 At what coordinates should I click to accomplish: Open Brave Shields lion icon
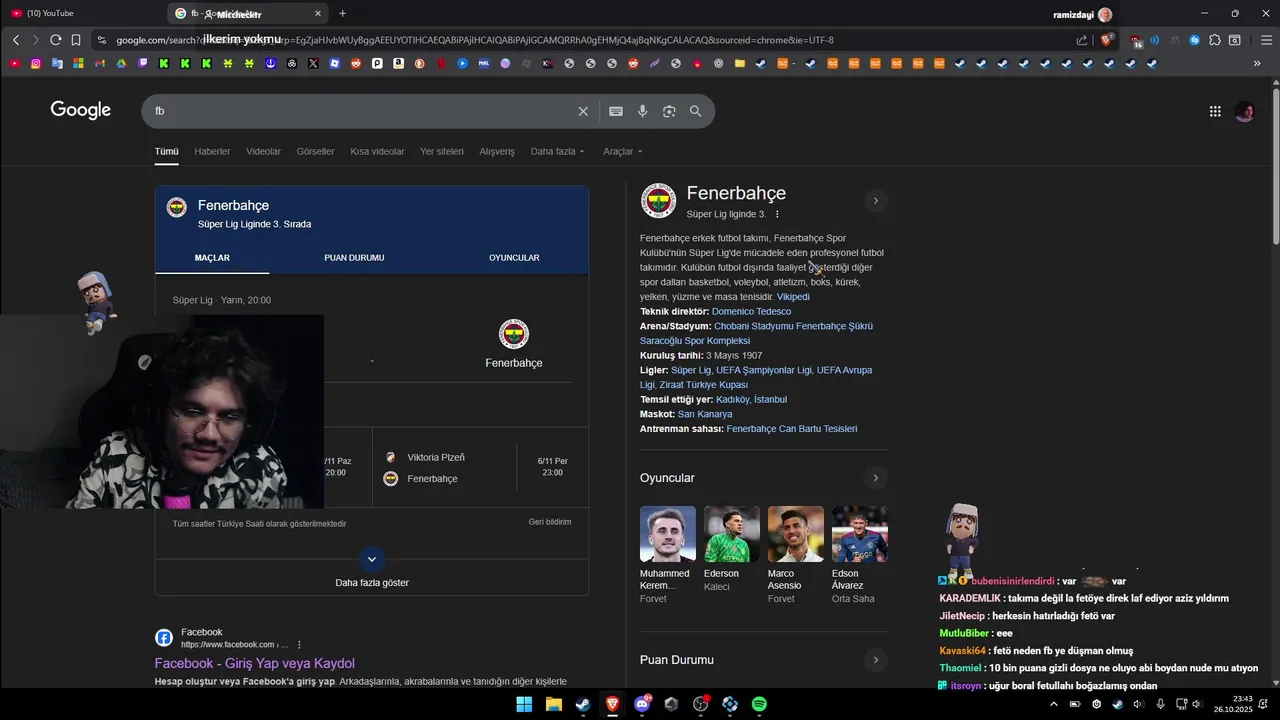click(1107, 40)
